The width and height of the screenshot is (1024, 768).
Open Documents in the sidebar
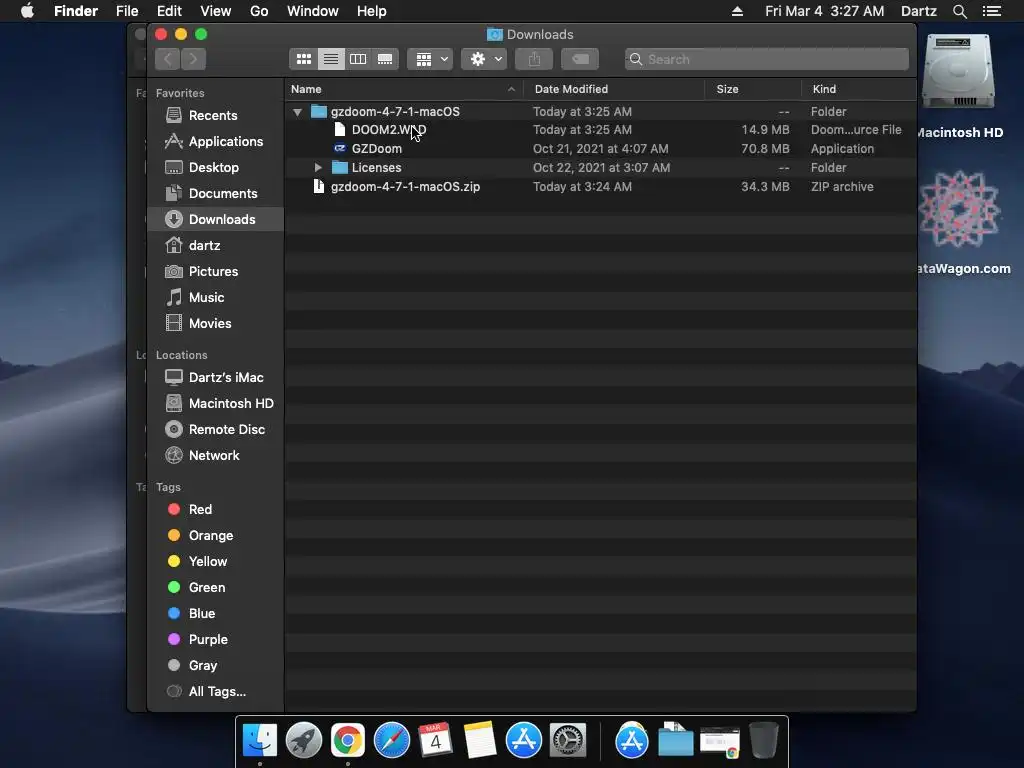point(216,194)
